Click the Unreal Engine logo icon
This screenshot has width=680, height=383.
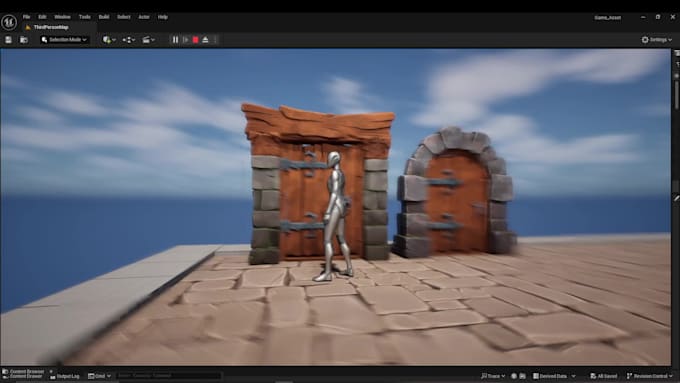pos(9,22)
